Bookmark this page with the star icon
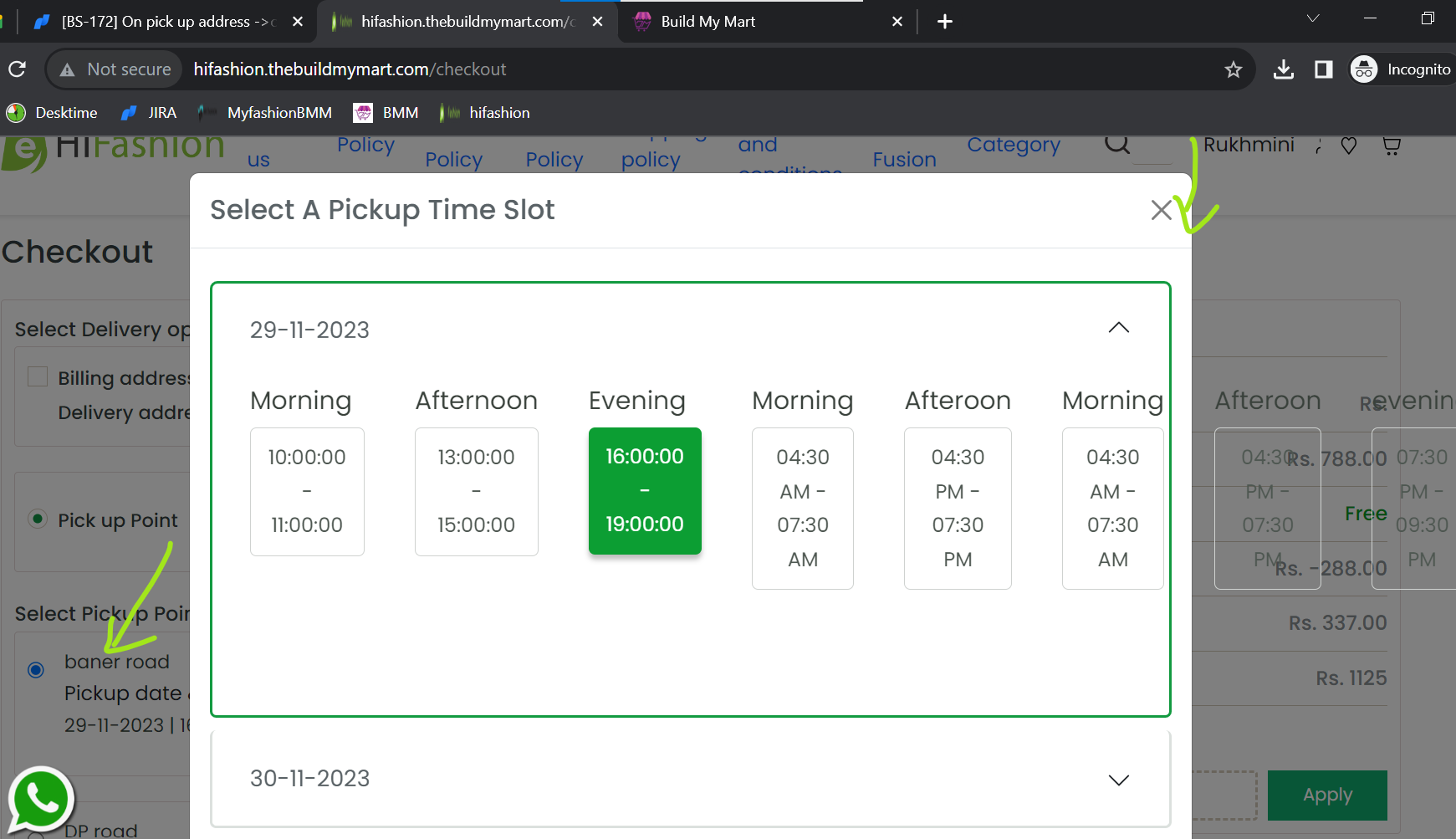 click(x=1233, y=69)
